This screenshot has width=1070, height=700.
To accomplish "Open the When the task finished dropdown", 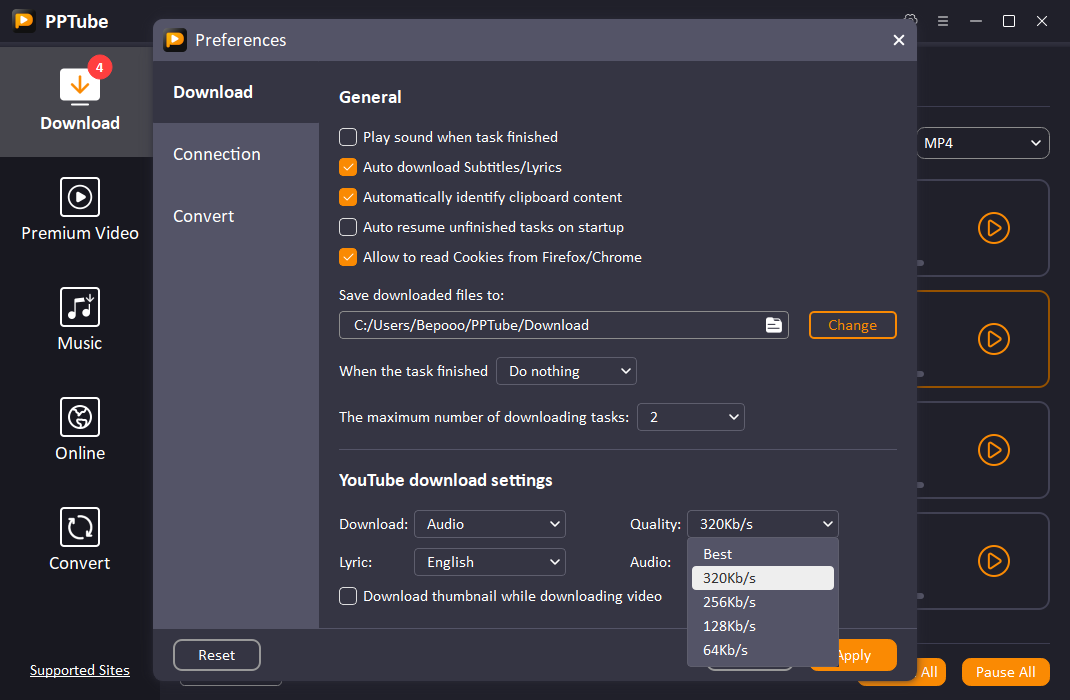I will (566, 371).
